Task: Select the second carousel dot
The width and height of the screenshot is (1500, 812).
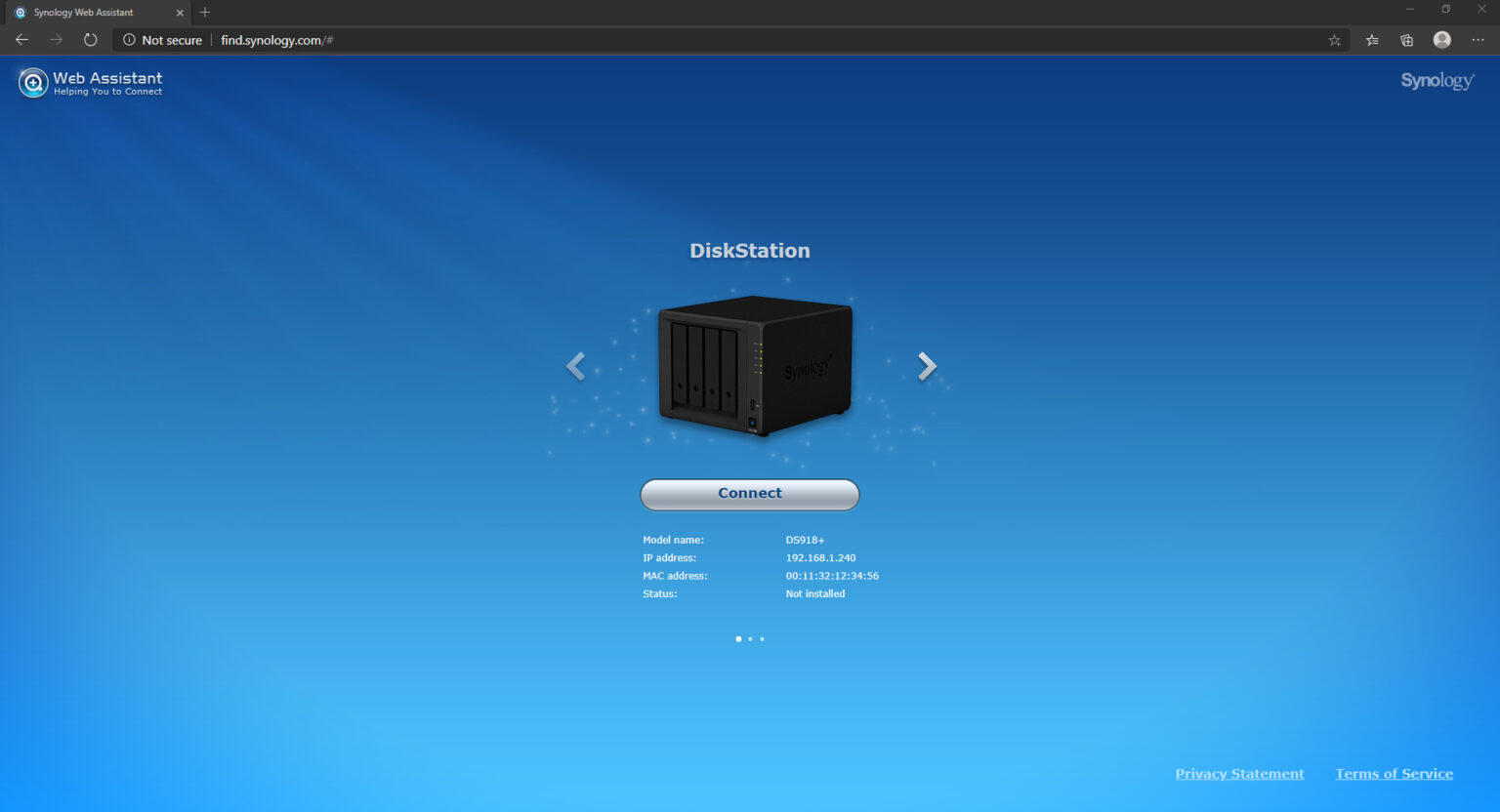Action: coord(750,638)
